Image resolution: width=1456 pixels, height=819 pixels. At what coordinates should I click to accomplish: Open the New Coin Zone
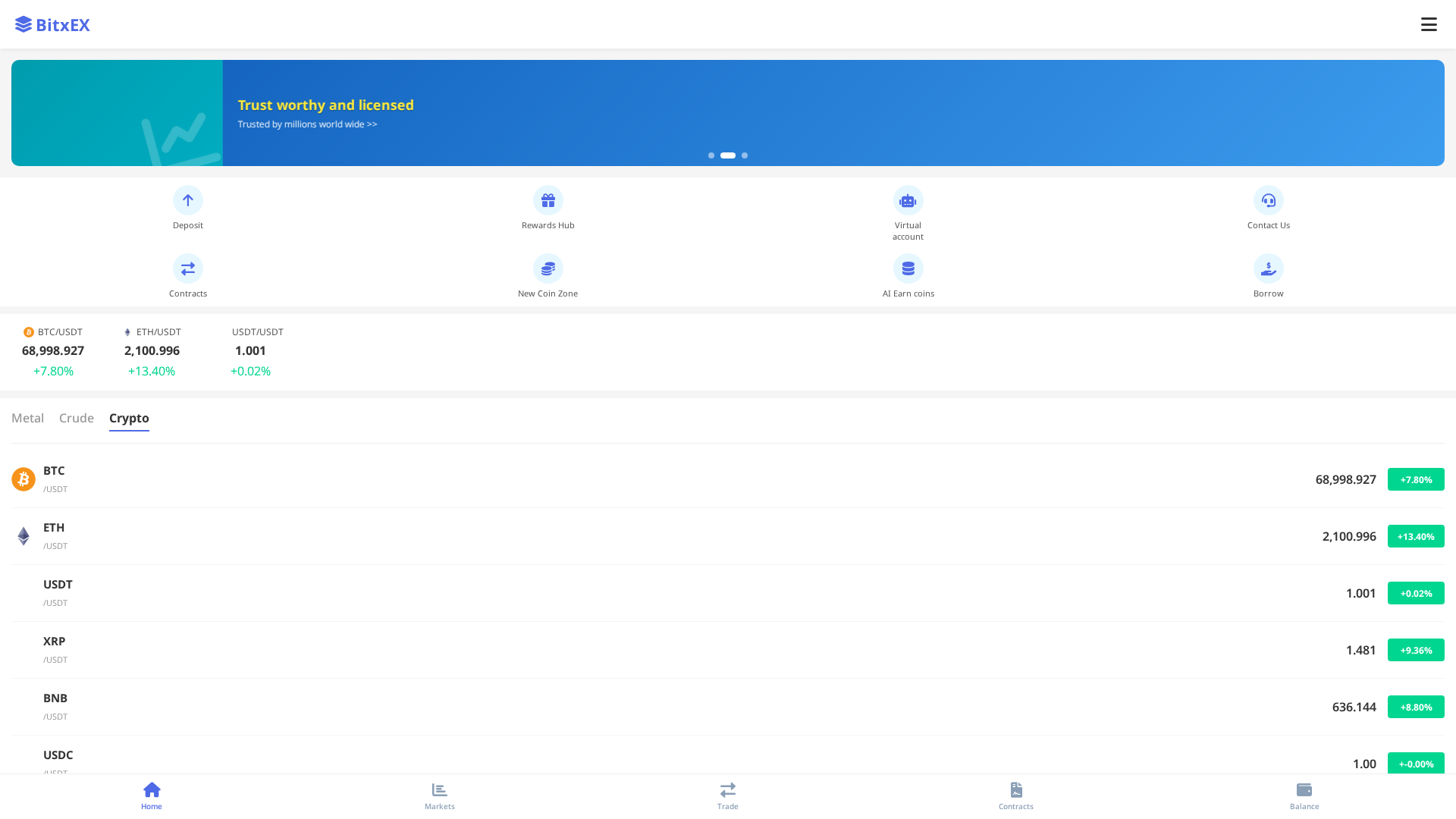[x=548, y=268]
